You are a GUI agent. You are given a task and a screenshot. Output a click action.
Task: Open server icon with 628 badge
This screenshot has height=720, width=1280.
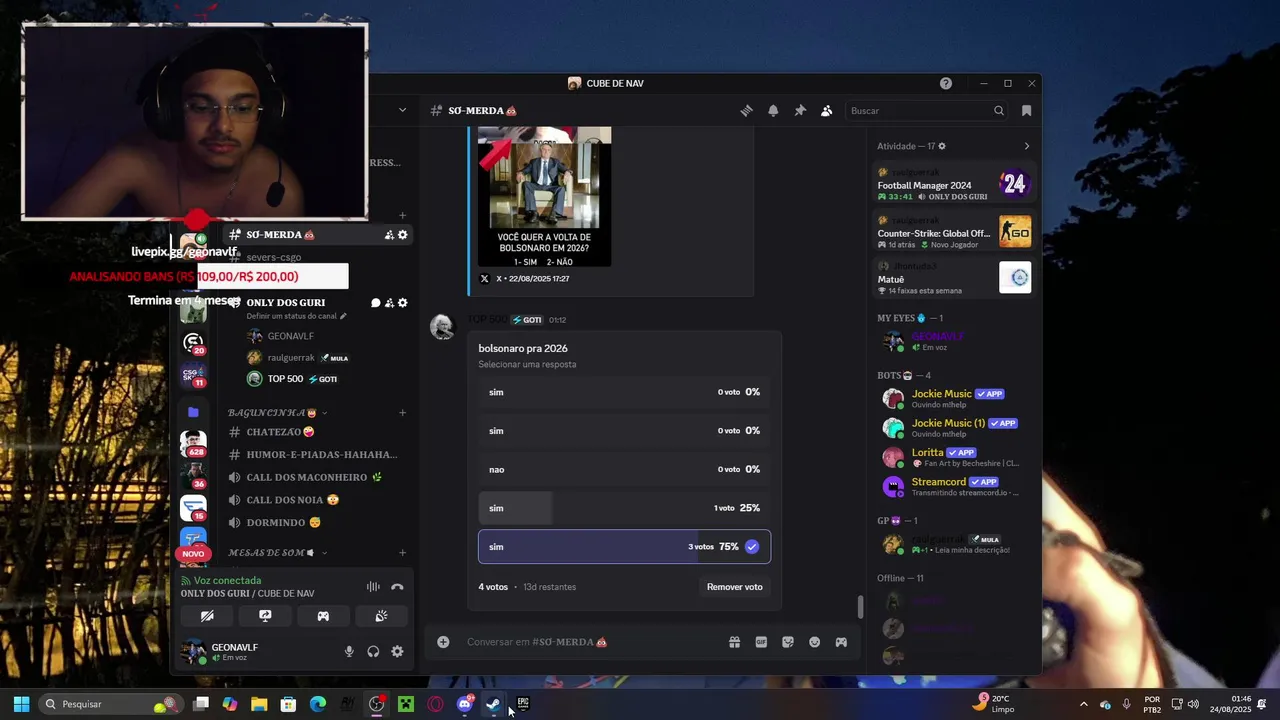193,443
